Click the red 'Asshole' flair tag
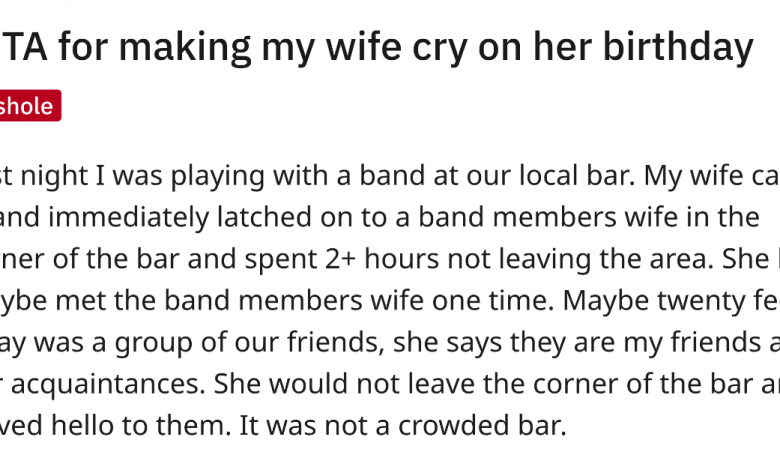 (28, 106)
